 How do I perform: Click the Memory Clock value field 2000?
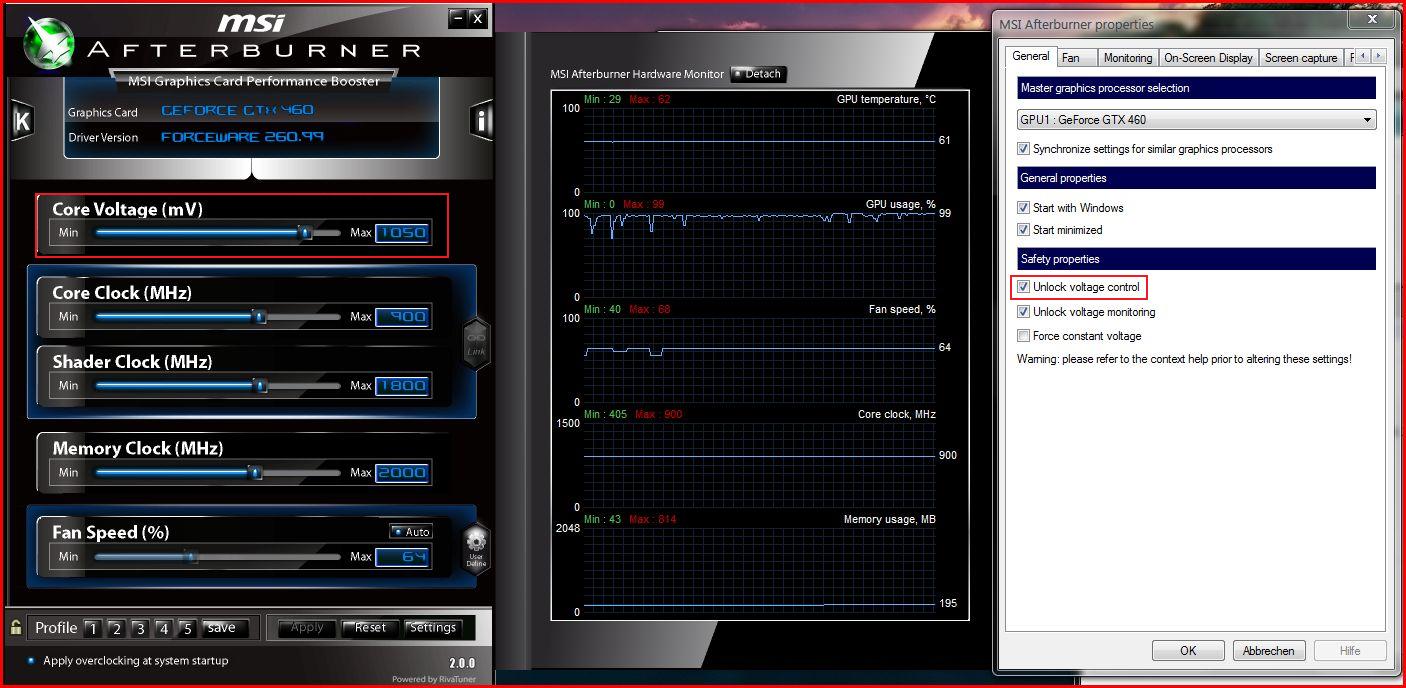coord(403,472)
